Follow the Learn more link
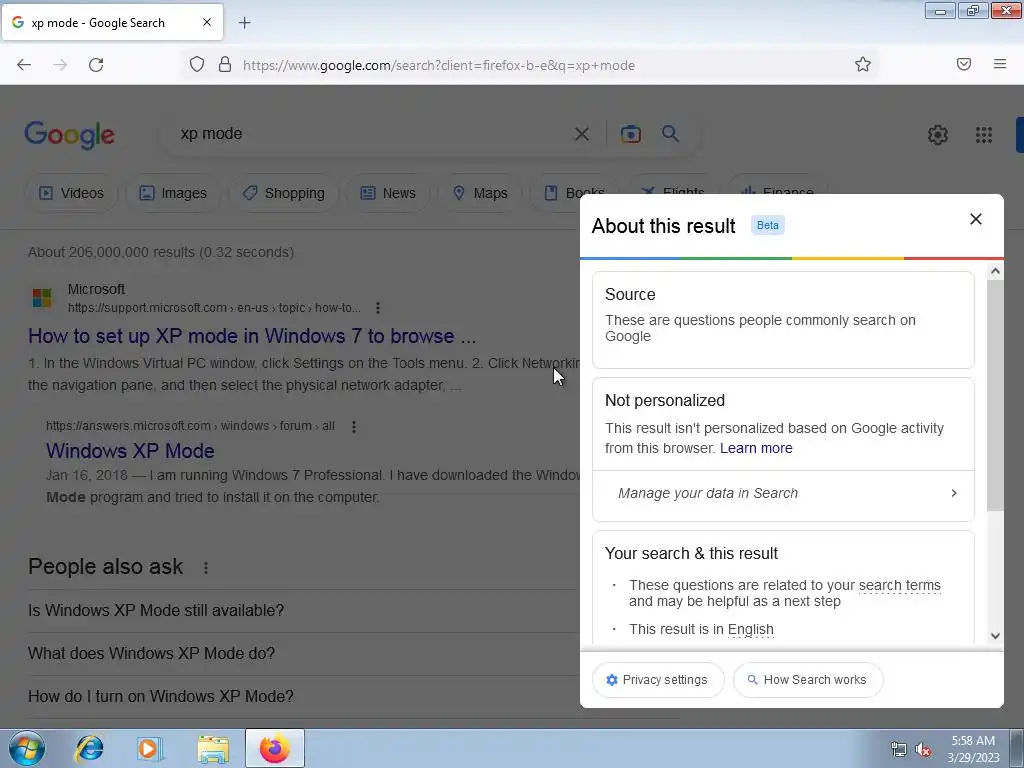 (756, 449)
